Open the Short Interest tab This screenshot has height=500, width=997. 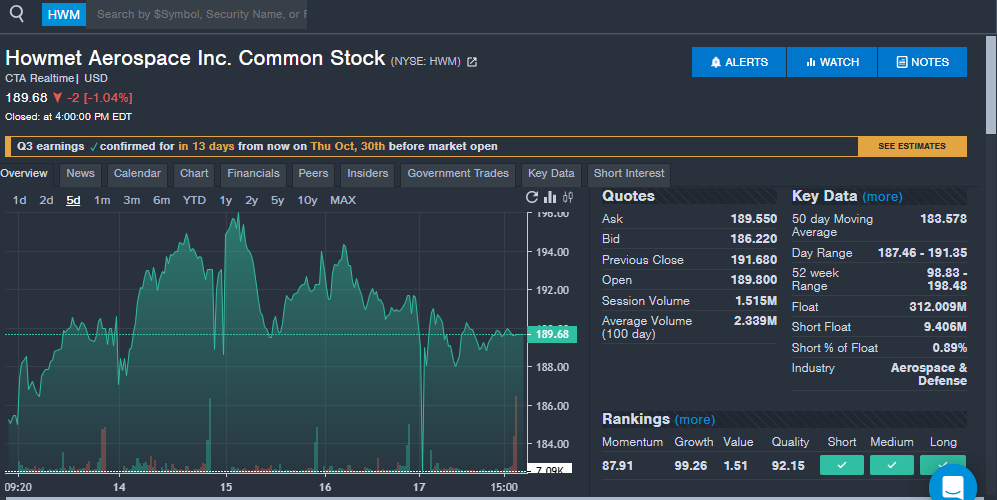coord(628,174)
